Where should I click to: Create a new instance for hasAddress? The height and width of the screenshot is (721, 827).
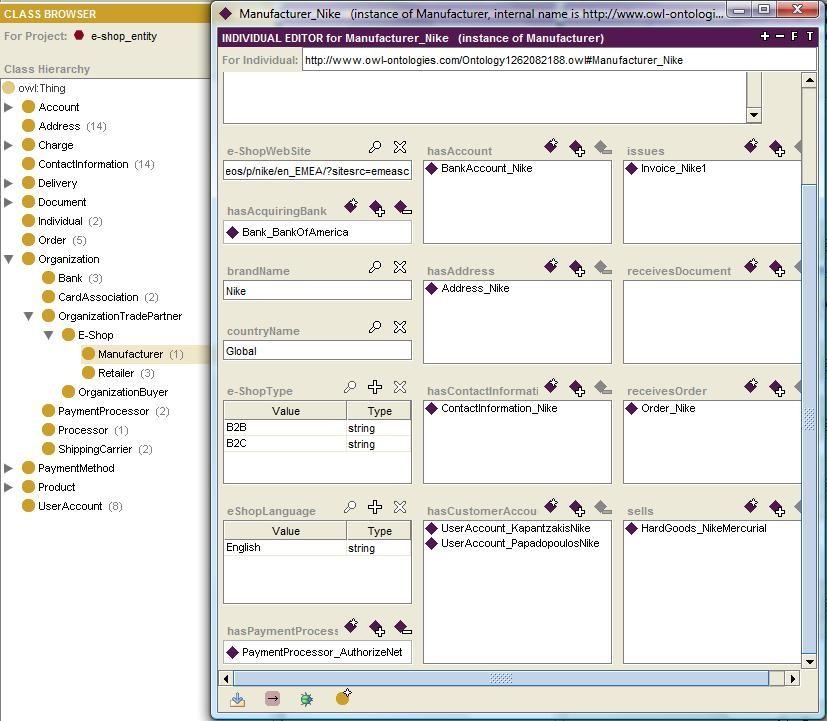click(551, 266)
